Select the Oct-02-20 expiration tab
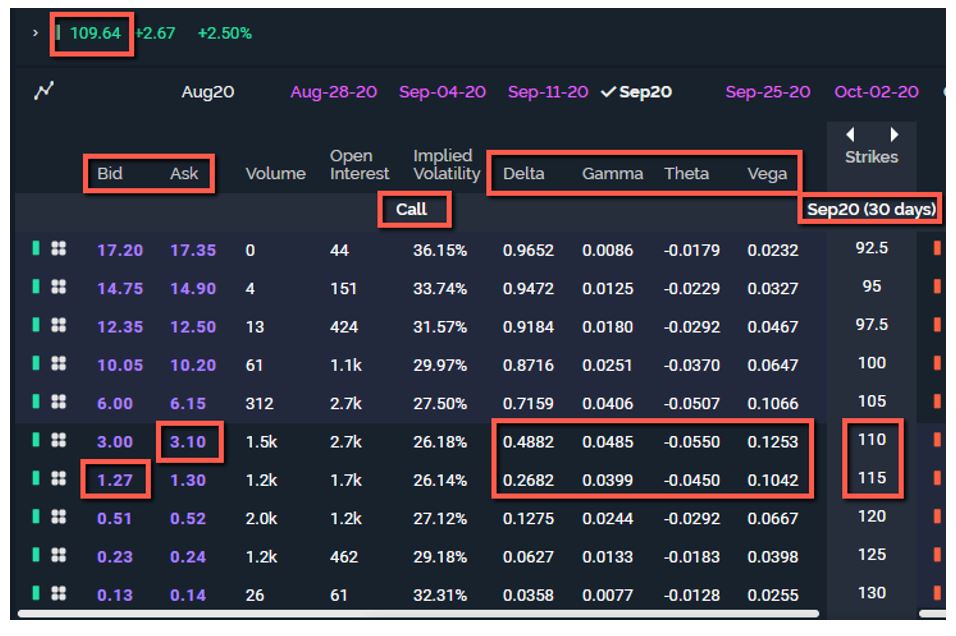This screenshot has height=636, width=956. coord(876,92)
